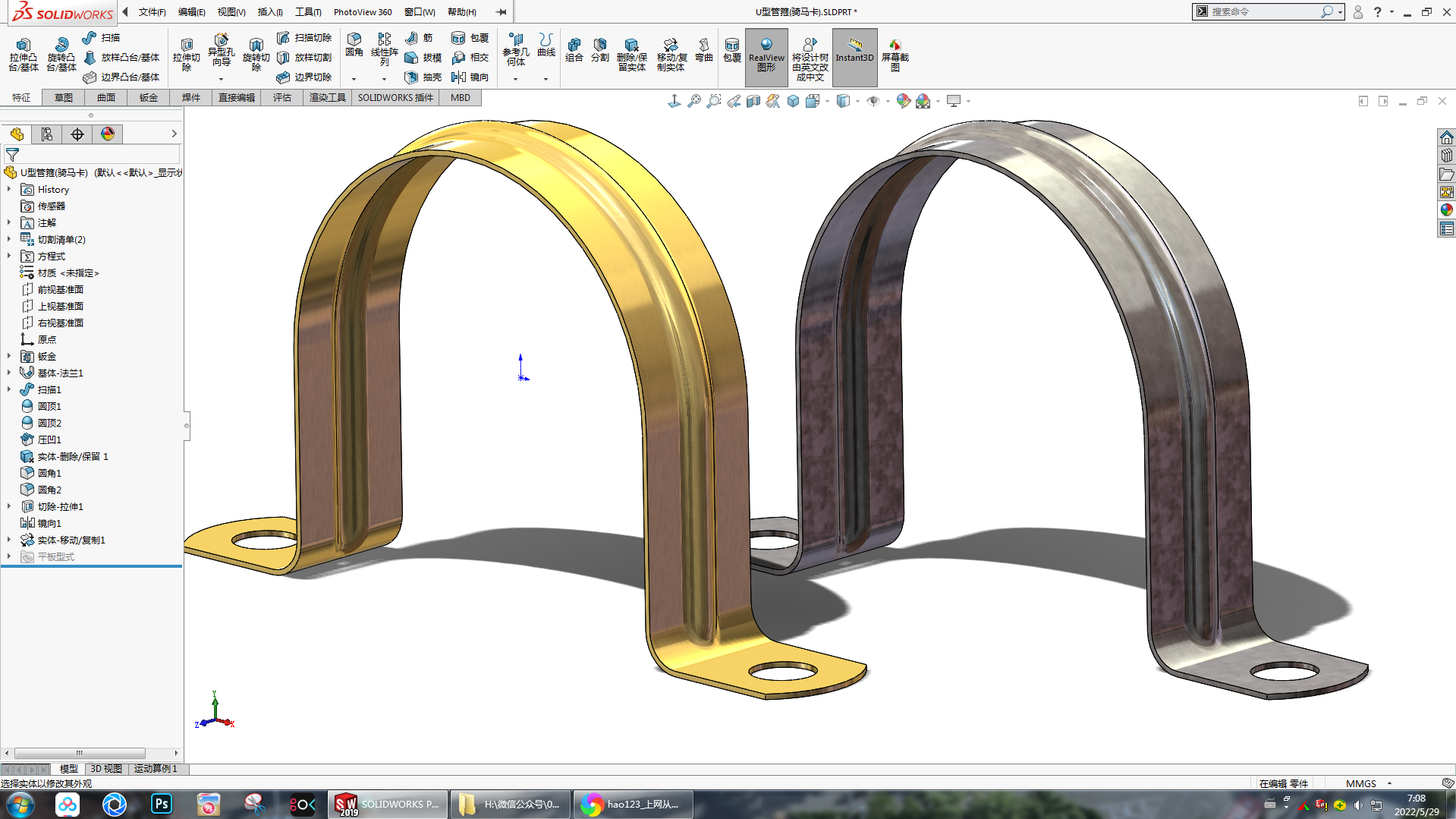Toggle the hide/show items eye icon

point(873,101)
